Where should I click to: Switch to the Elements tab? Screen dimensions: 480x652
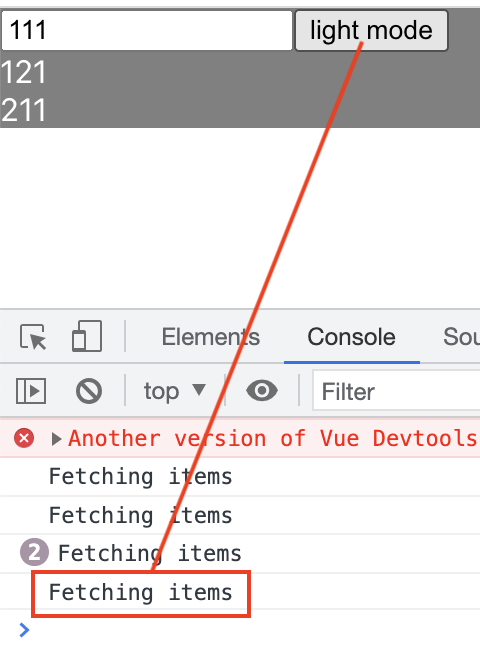[x=210, y=337]
